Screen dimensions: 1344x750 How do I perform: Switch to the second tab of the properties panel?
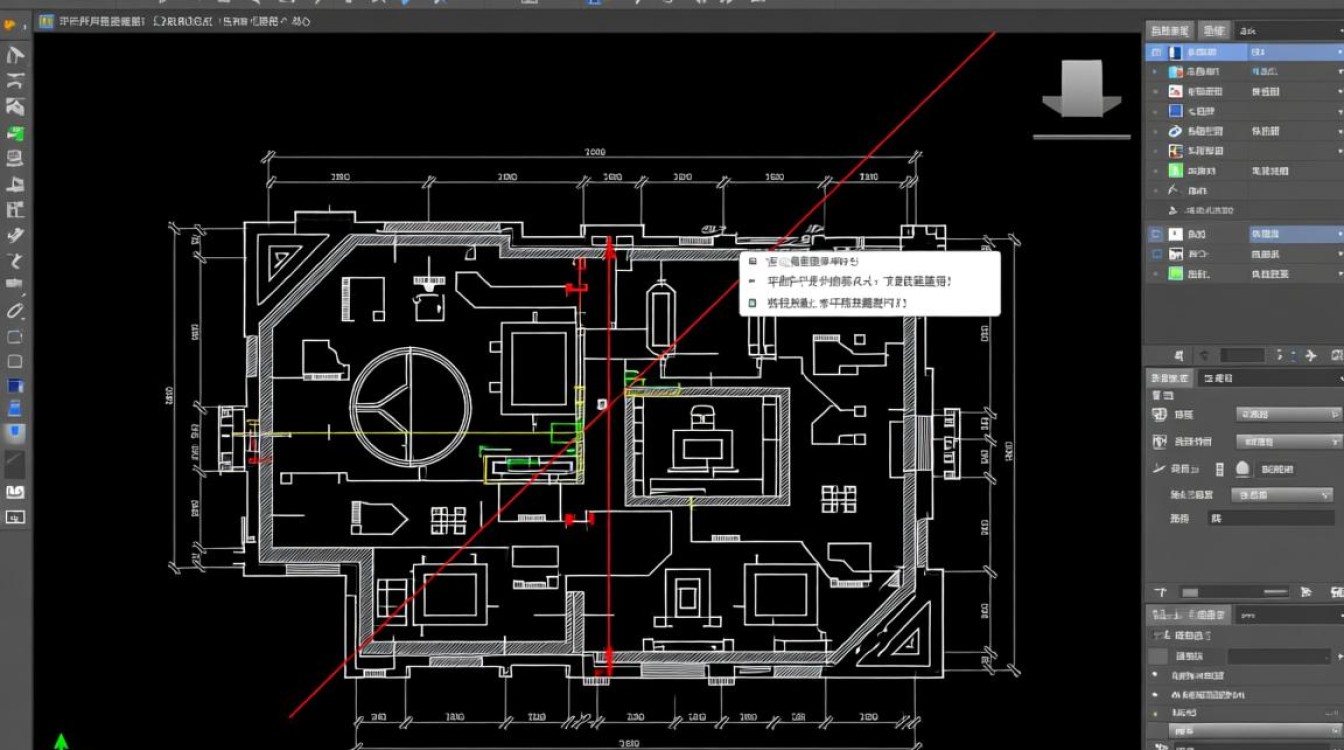coord(1219,378)
